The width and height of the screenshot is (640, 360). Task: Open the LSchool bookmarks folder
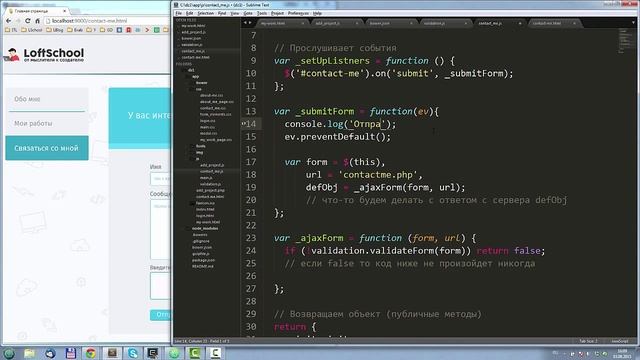point(31,30)
